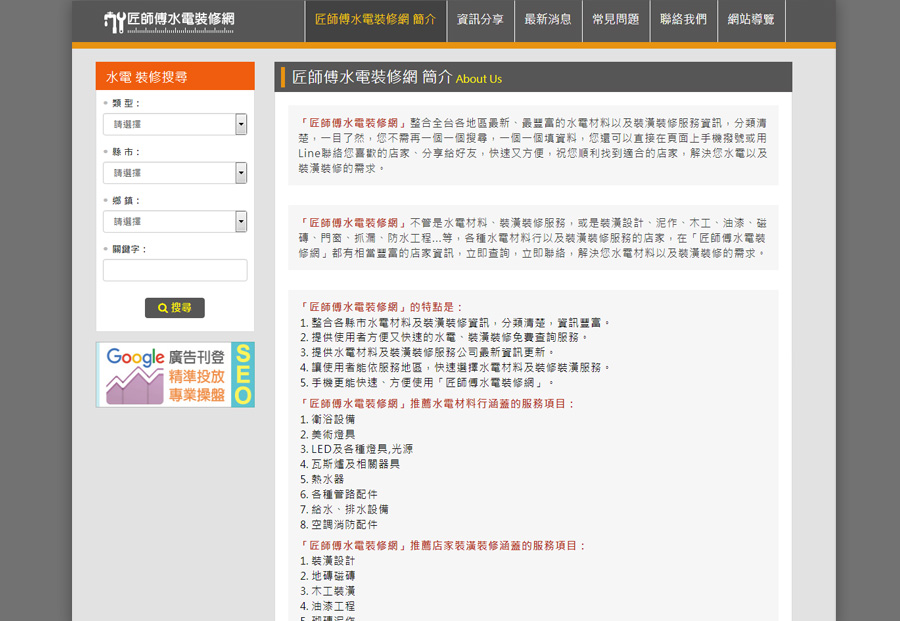Click the LED及各種燈具,光源 list item

(x=356, y=449)
